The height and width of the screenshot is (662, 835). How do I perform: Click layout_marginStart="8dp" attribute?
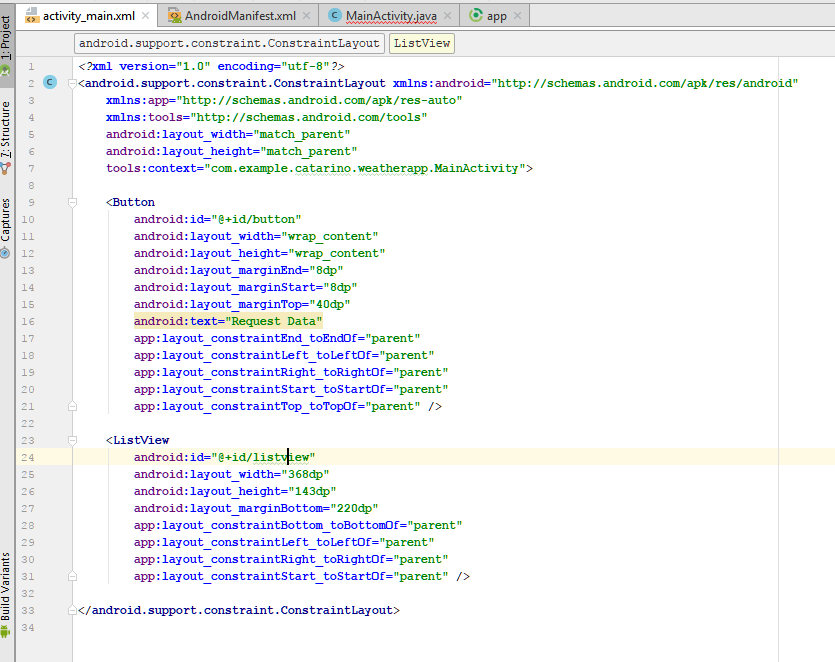click(245, 287)
